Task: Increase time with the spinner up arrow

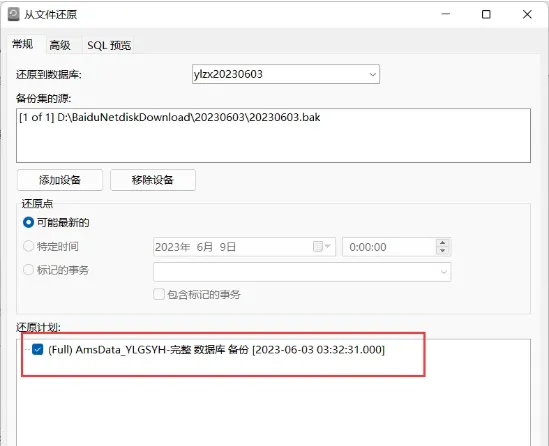Action: coord(443,243)
